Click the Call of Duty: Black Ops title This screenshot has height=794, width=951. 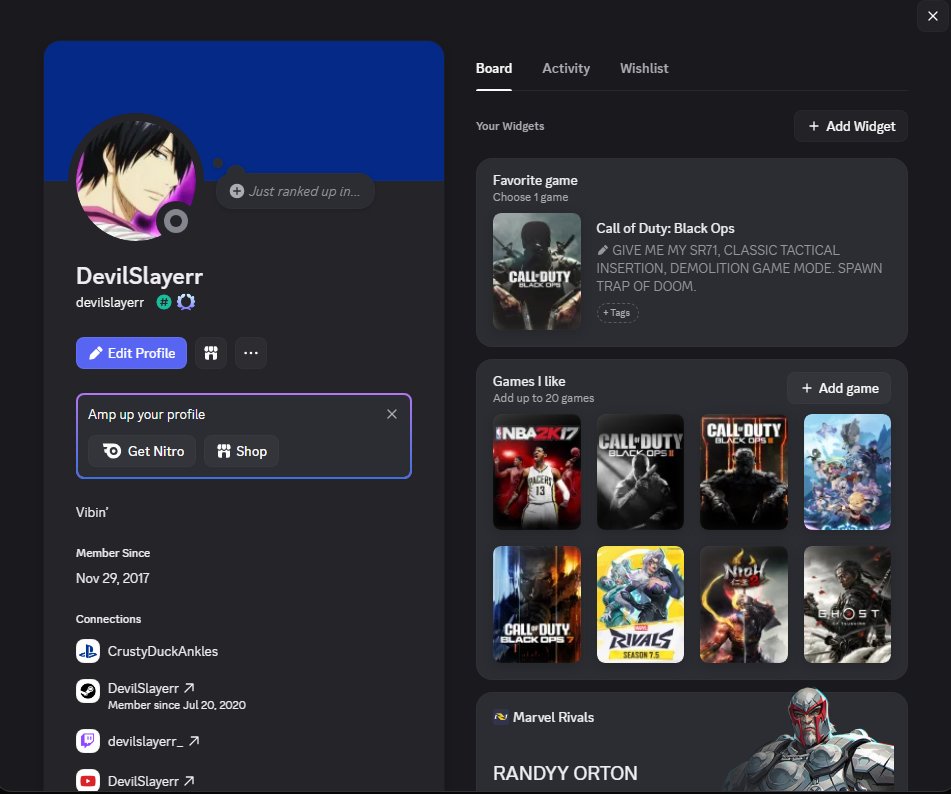point(665,228)
